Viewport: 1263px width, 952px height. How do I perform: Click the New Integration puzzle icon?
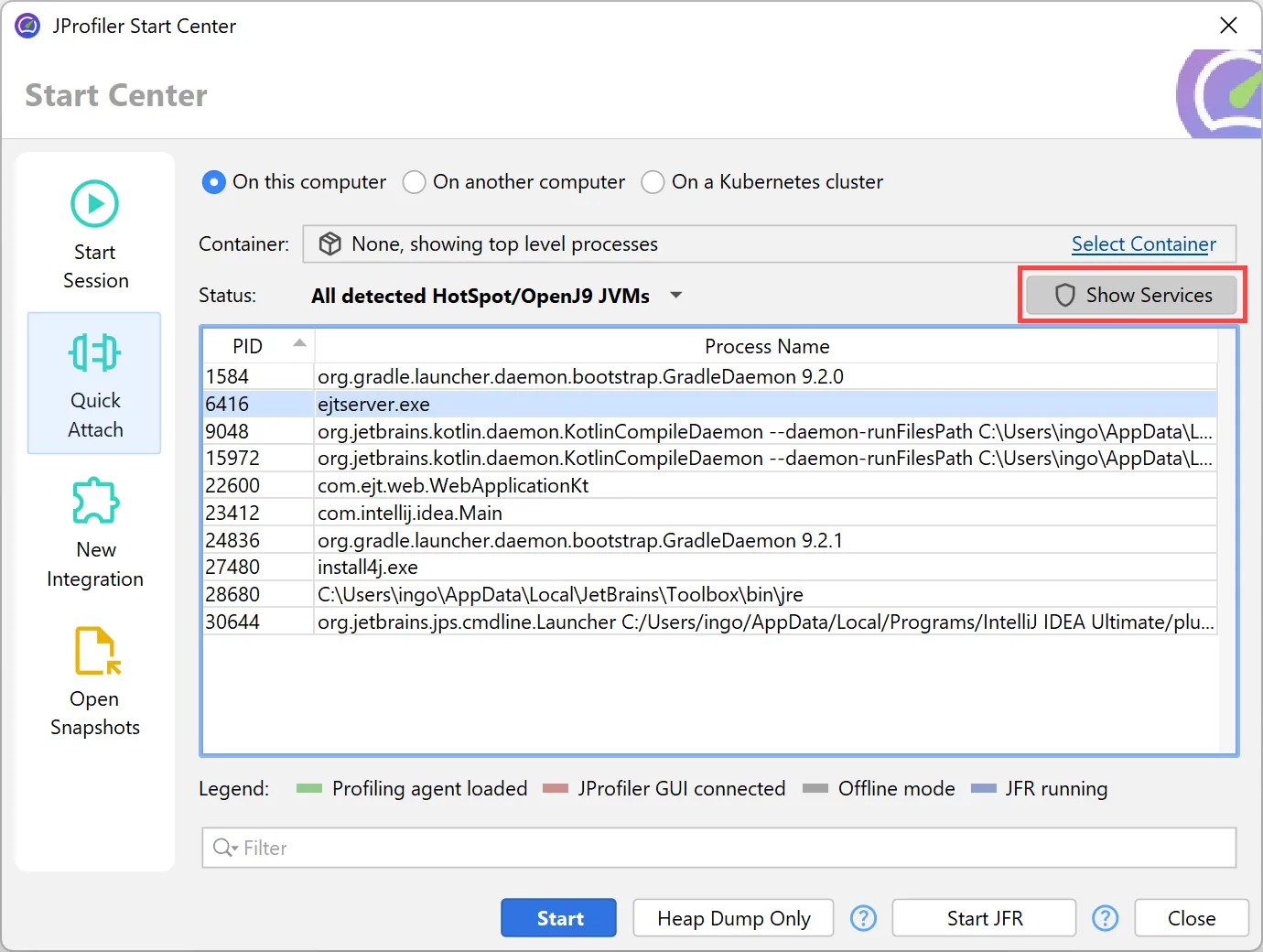pos(94,501)
